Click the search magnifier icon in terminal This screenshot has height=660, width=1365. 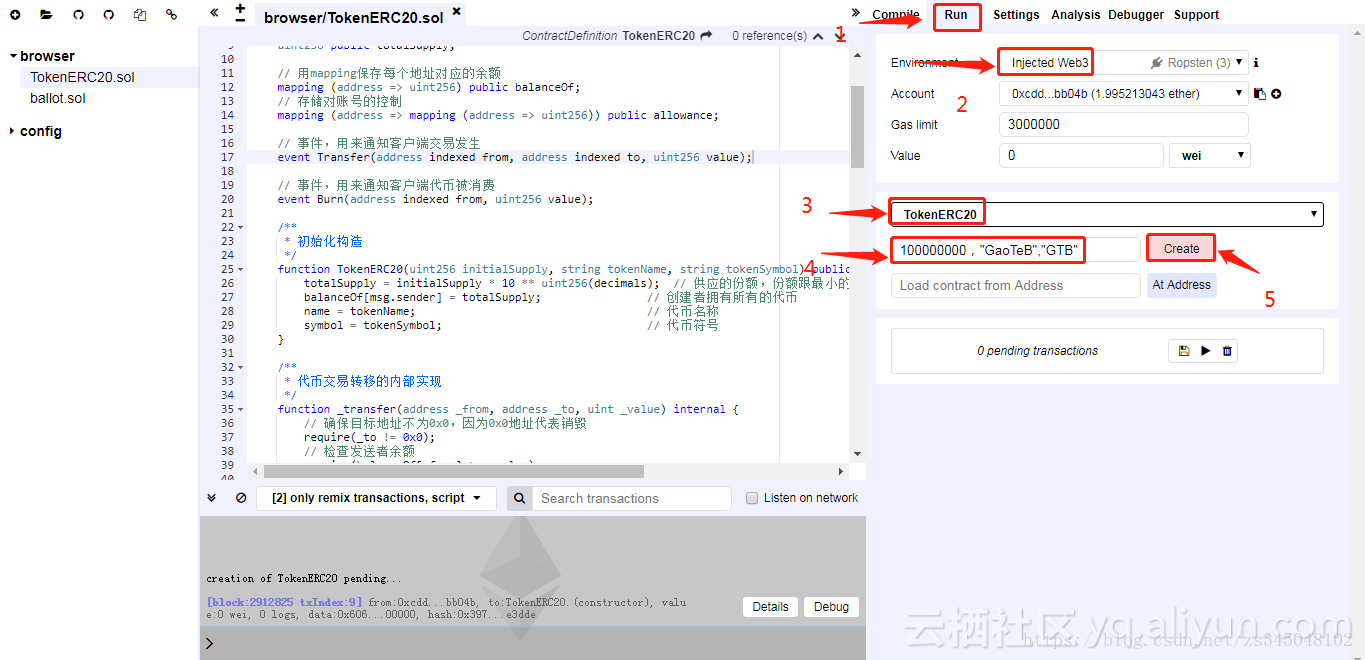tap(520, 498)
